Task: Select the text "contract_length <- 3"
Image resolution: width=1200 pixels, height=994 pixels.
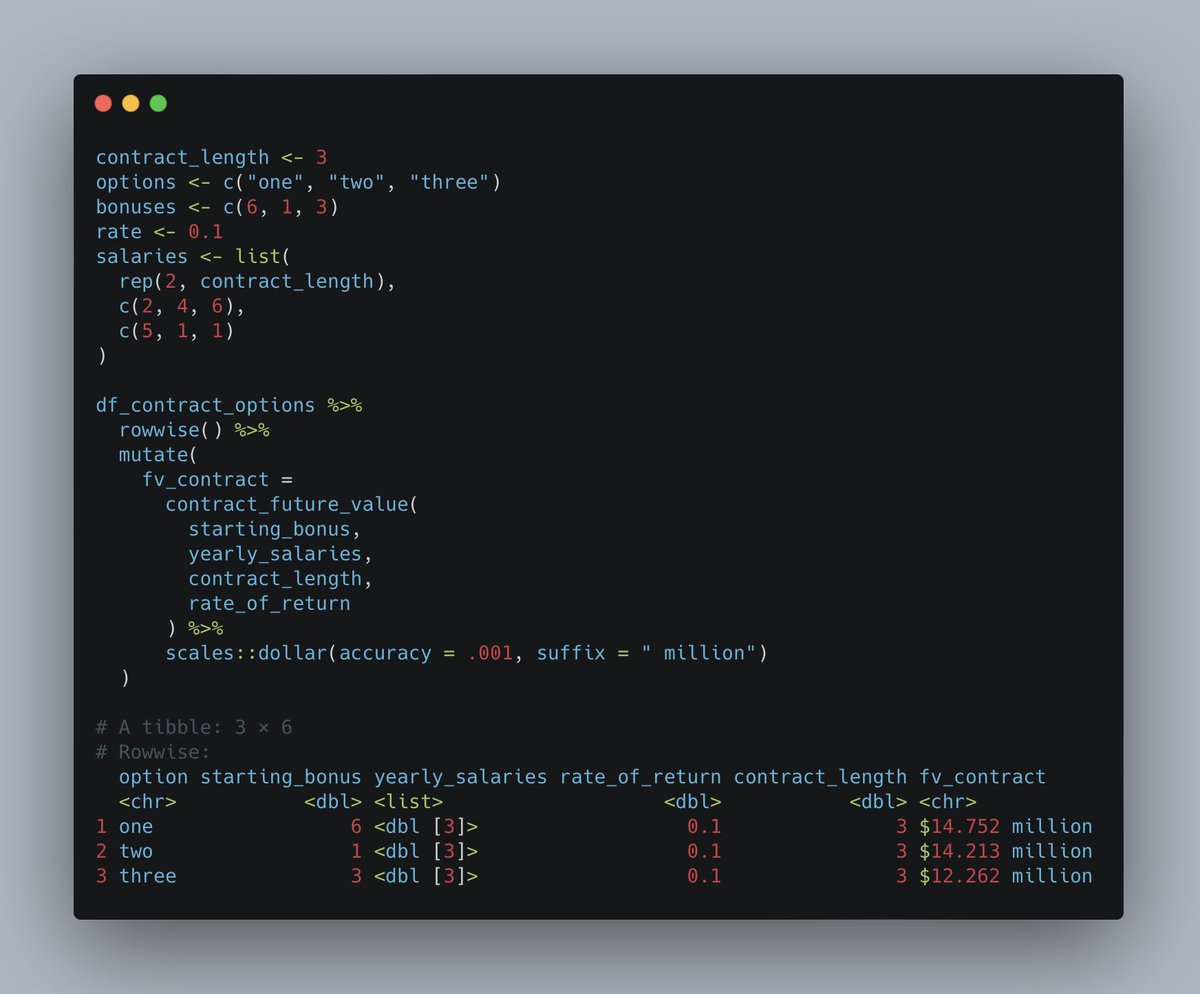Action: [212, 157]
